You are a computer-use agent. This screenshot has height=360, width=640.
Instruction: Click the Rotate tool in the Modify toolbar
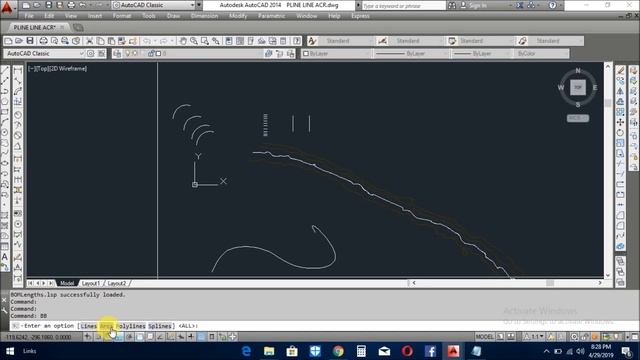pos(620,133)
